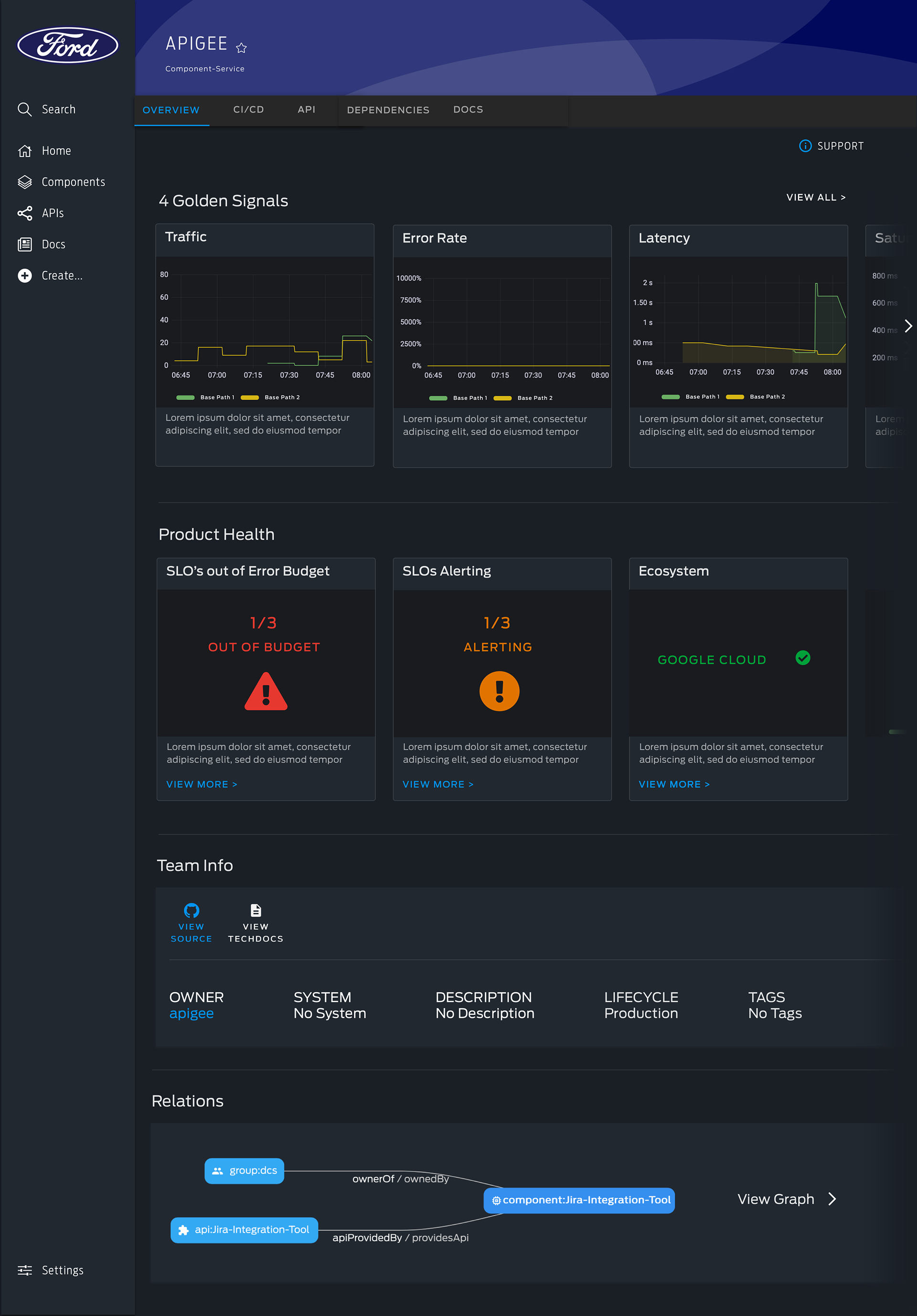The width and height of the screenshot is (917, 1316).
Task: Click the ALERTING status text
Action: (x=498, y=647)
